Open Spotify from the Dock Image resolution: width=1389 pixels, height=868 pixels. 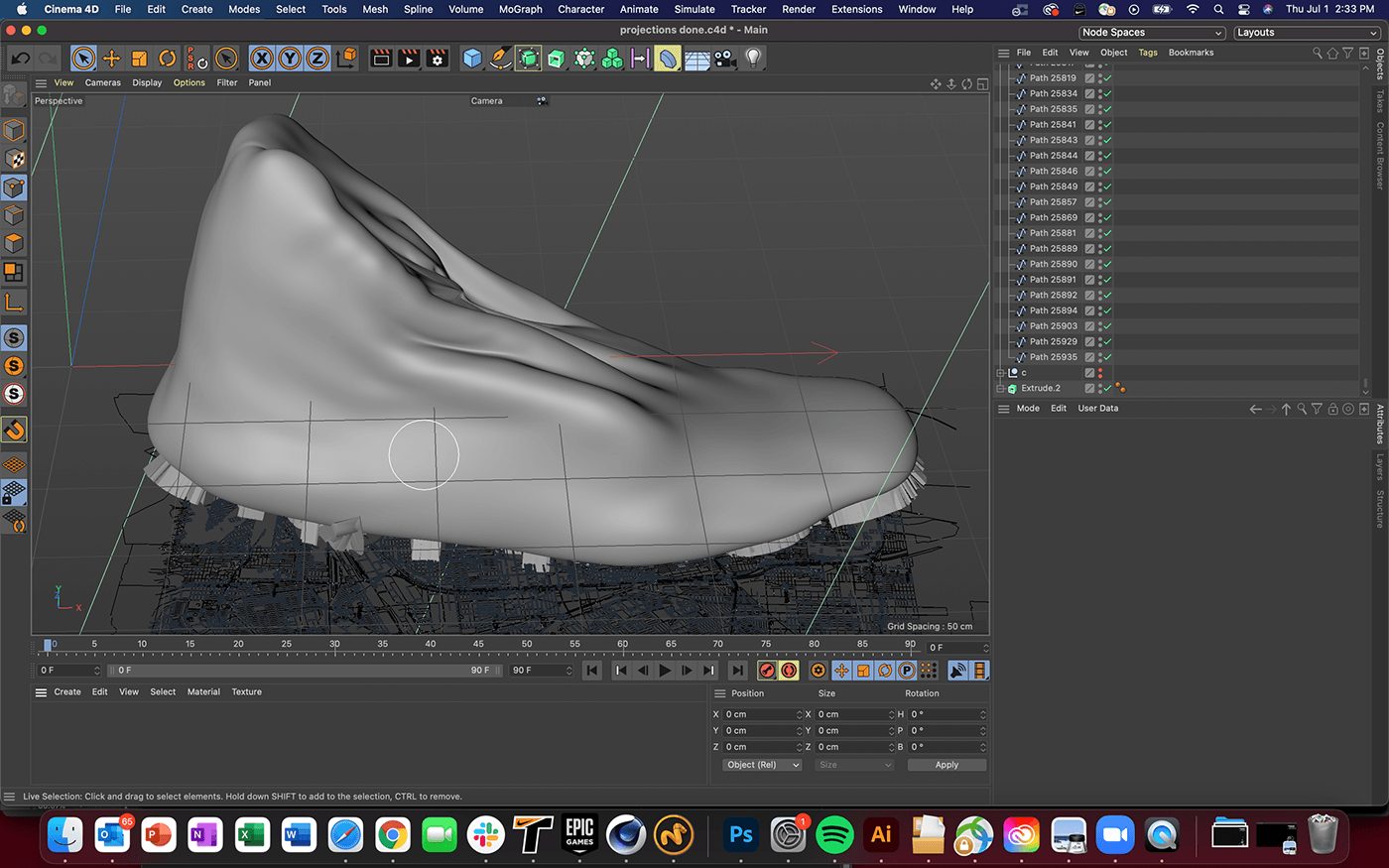(834, 835)
